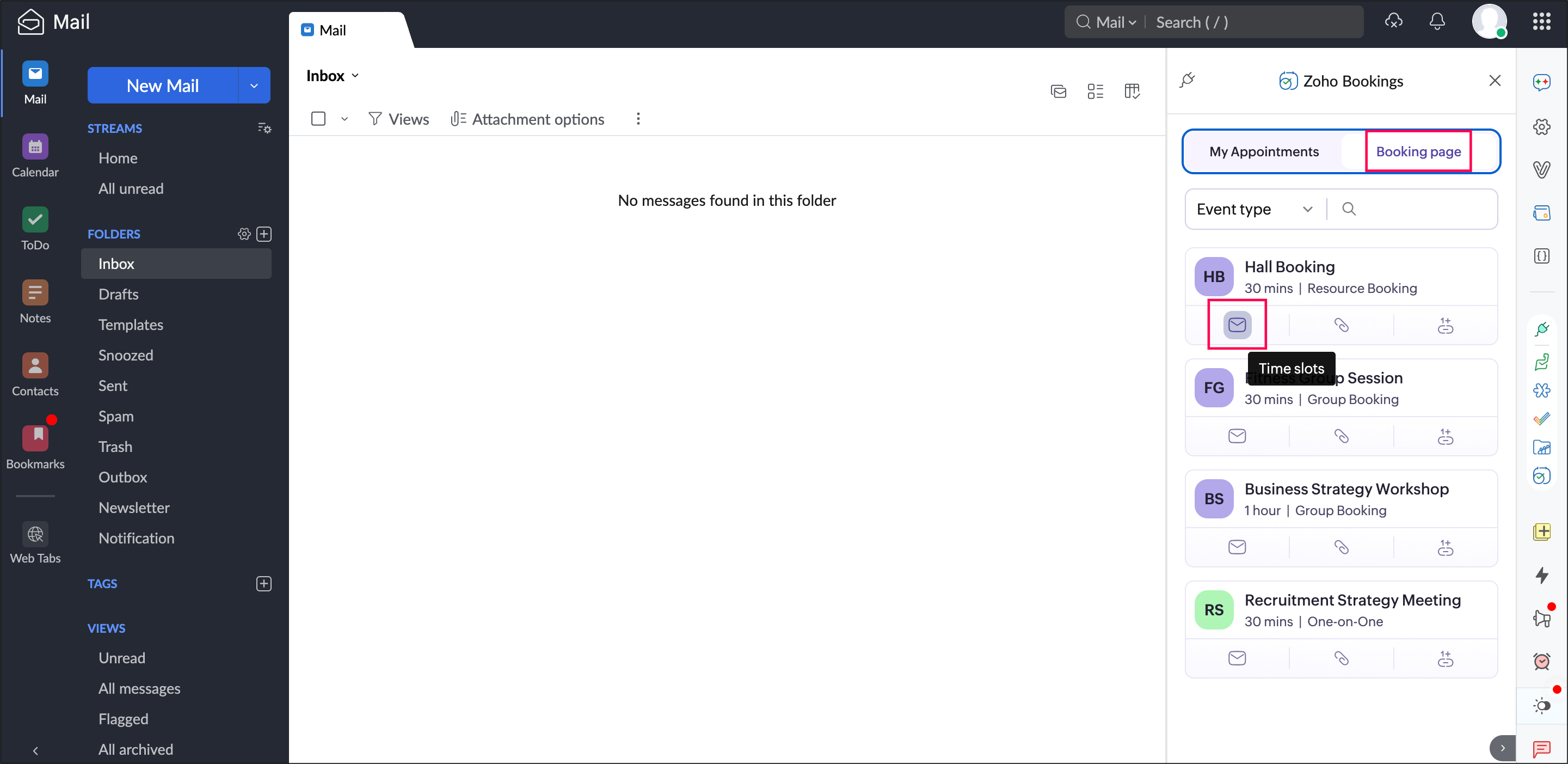
Task: Collapse the left sidebar with arrow
Action: (x=35, y=750)
